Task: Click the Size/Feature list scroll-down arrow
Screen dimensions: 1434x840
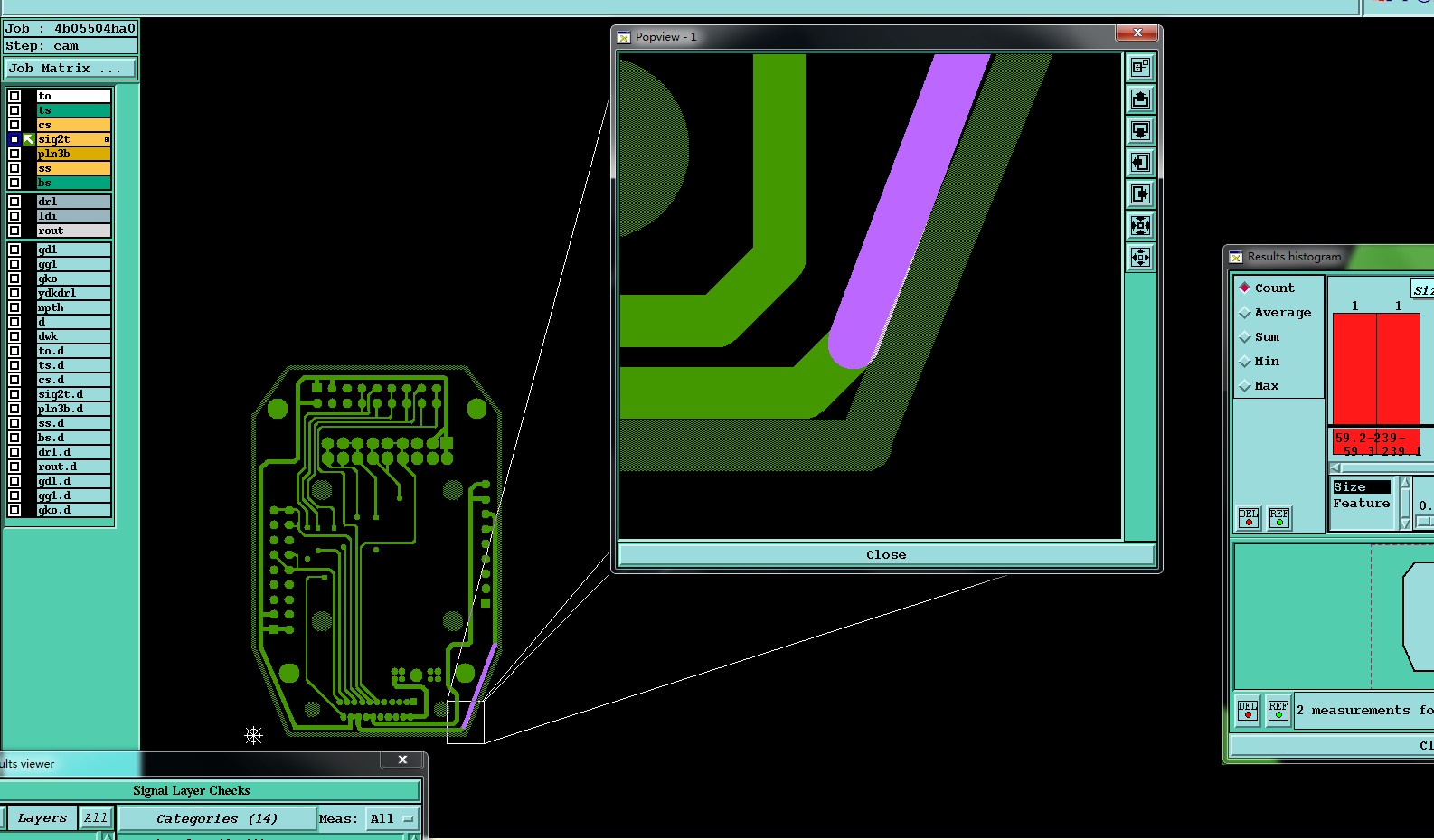Action: pyautogui.click(x=1405, y=524)
